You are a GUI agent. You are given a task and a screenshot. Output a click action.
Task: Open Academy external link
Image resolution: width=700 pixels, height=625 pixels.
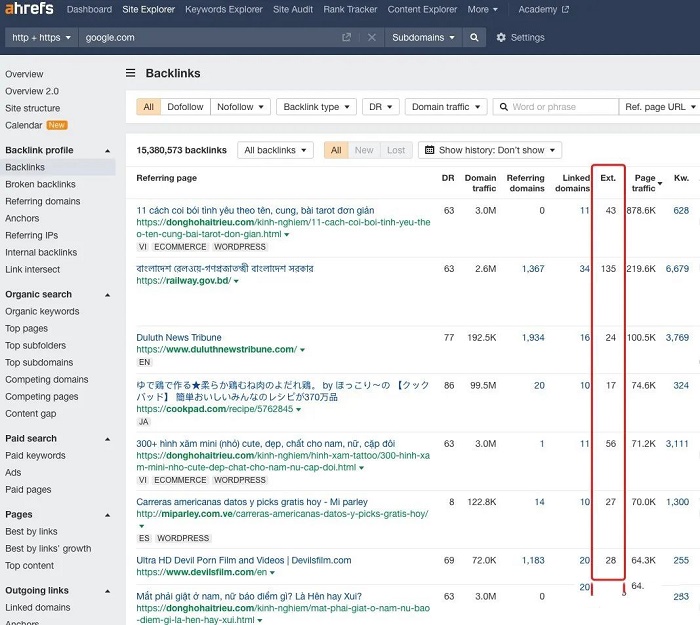click(x=543, y=9)
